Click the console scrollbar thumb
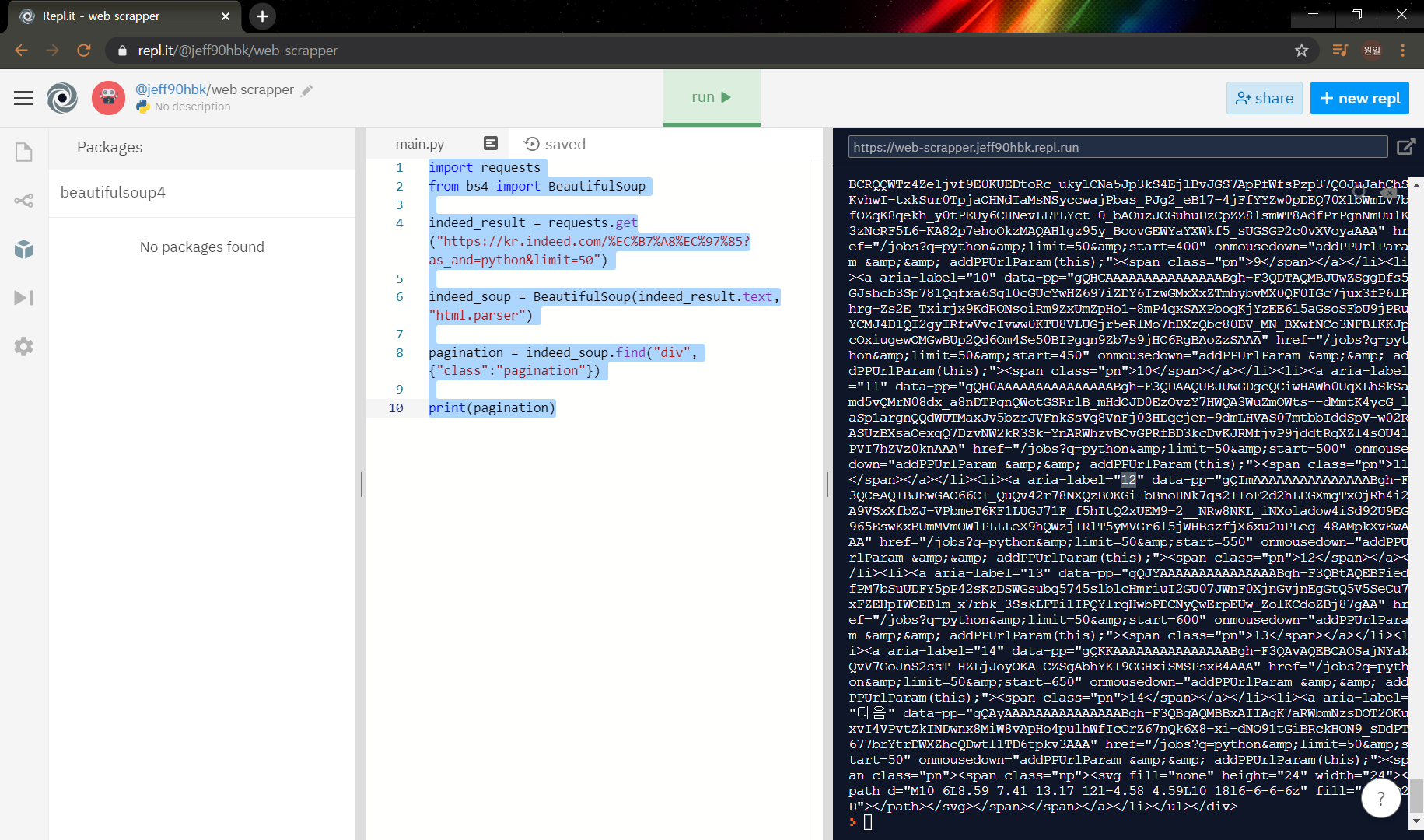This screenshot has width=1424, height=840. click(1416, 795)
